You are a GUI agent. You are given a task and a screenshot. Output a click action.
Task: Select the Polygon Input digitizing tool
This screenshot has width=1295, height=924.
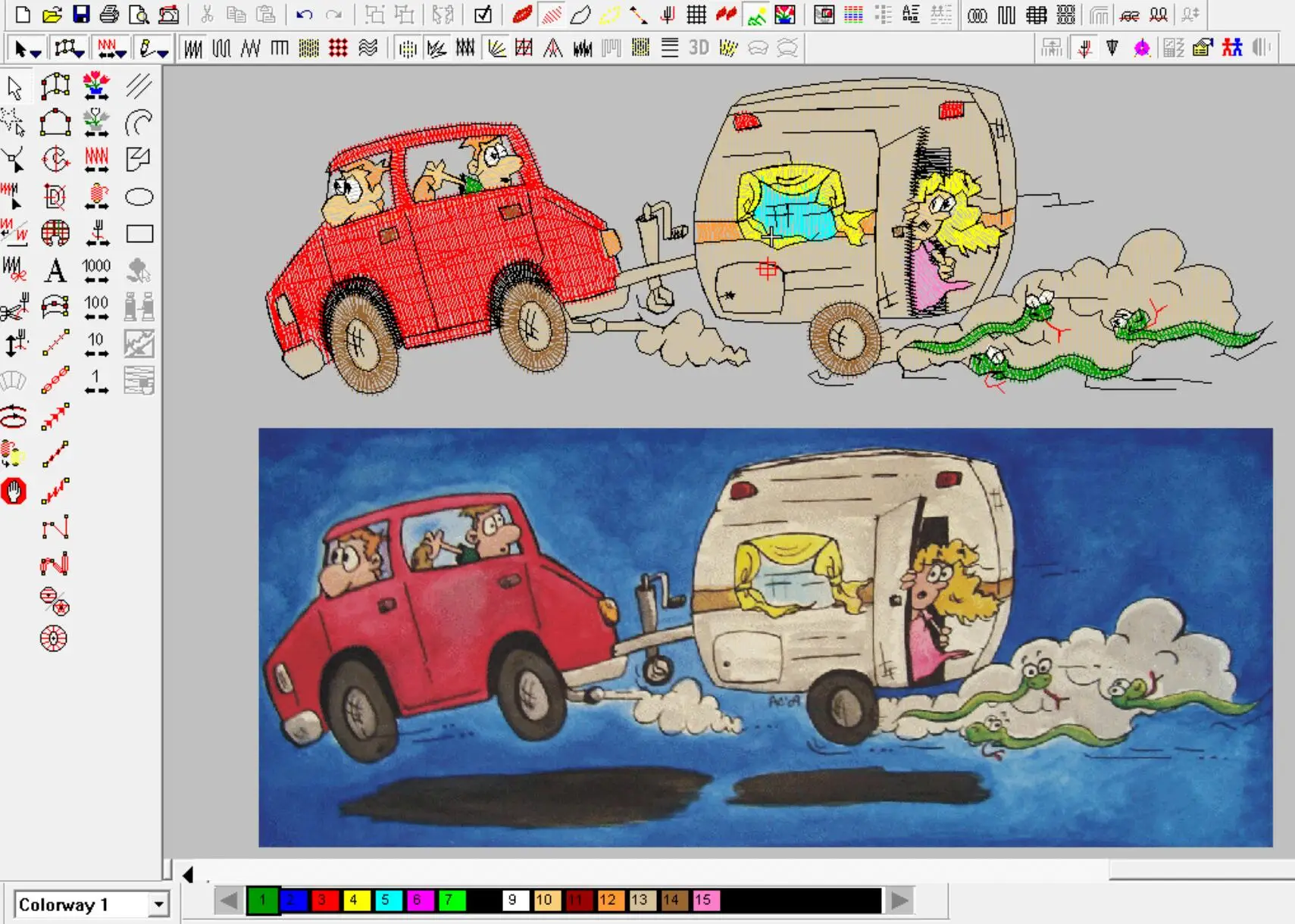click(55, 123)
